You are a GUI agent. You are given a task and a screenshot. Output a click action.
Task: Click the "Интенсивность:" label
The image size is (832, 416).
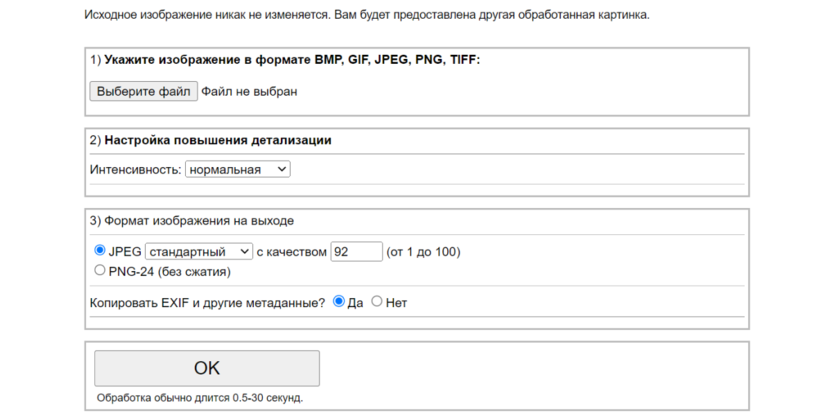click(x=135, y=170)
